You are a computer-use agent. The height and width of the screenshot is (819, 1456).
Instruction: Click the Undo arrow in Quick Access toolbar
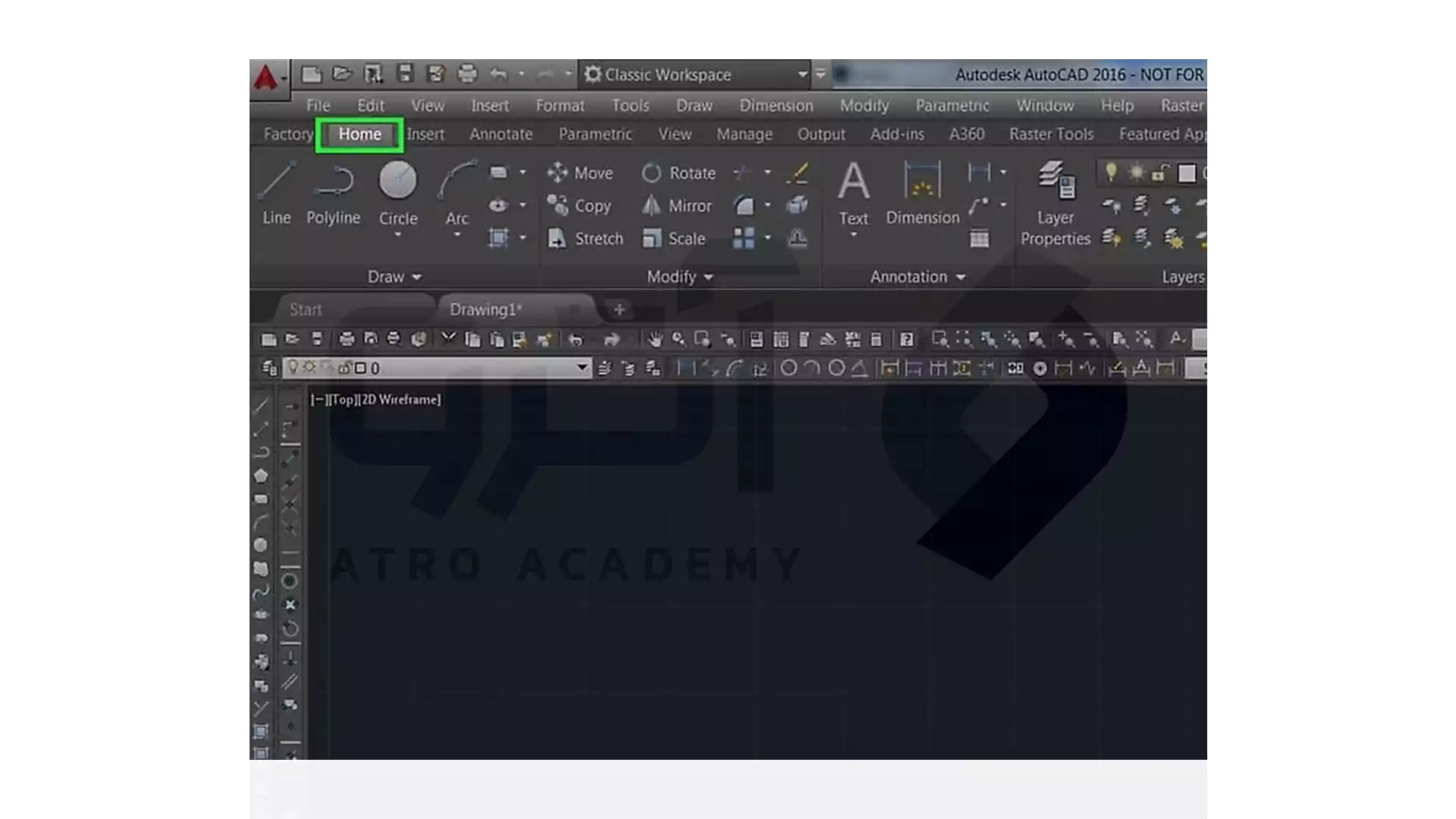click(x=497, y=74)
